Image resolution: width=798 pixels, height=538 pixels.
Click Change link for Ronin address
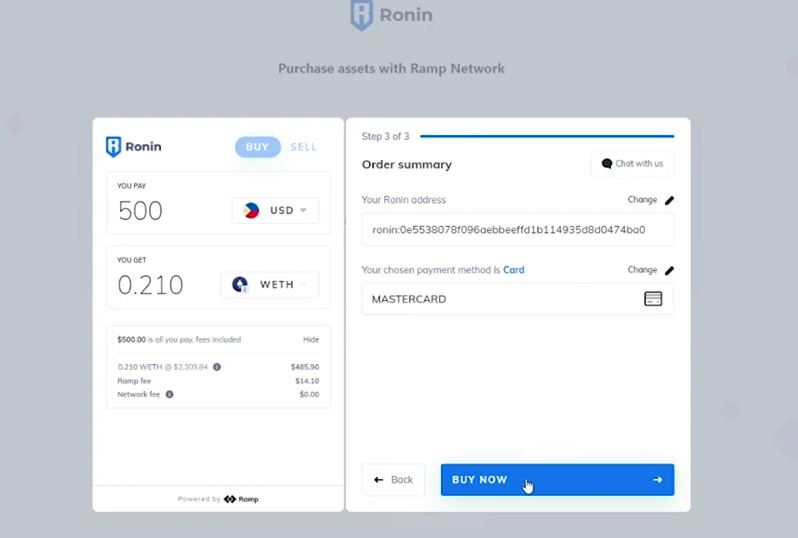(642, 200)
